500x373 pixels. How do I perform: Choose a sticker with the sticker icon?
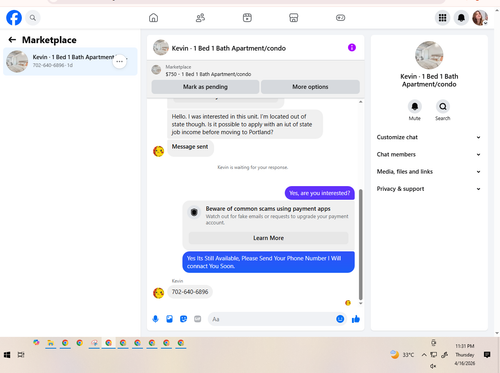click(x=184, y=319)
